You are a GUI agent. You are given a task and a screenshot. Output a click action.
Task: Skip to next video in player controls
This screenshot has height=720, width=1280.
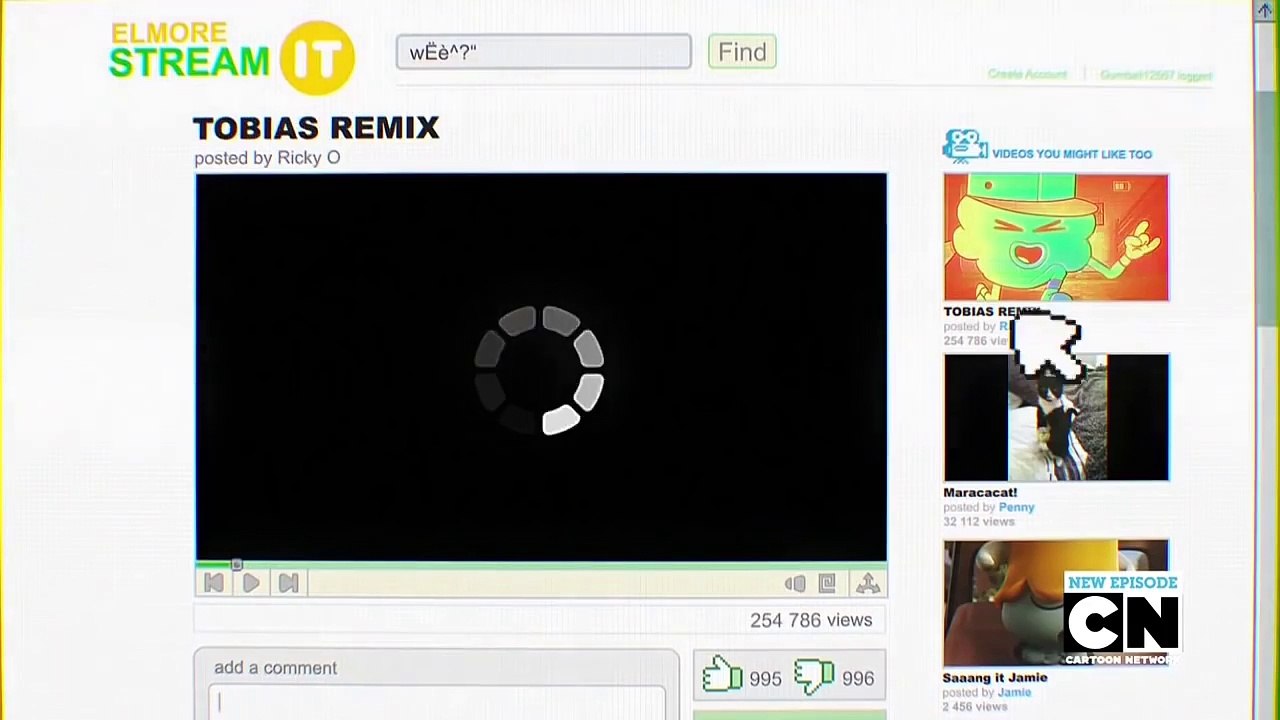[288, 583]
